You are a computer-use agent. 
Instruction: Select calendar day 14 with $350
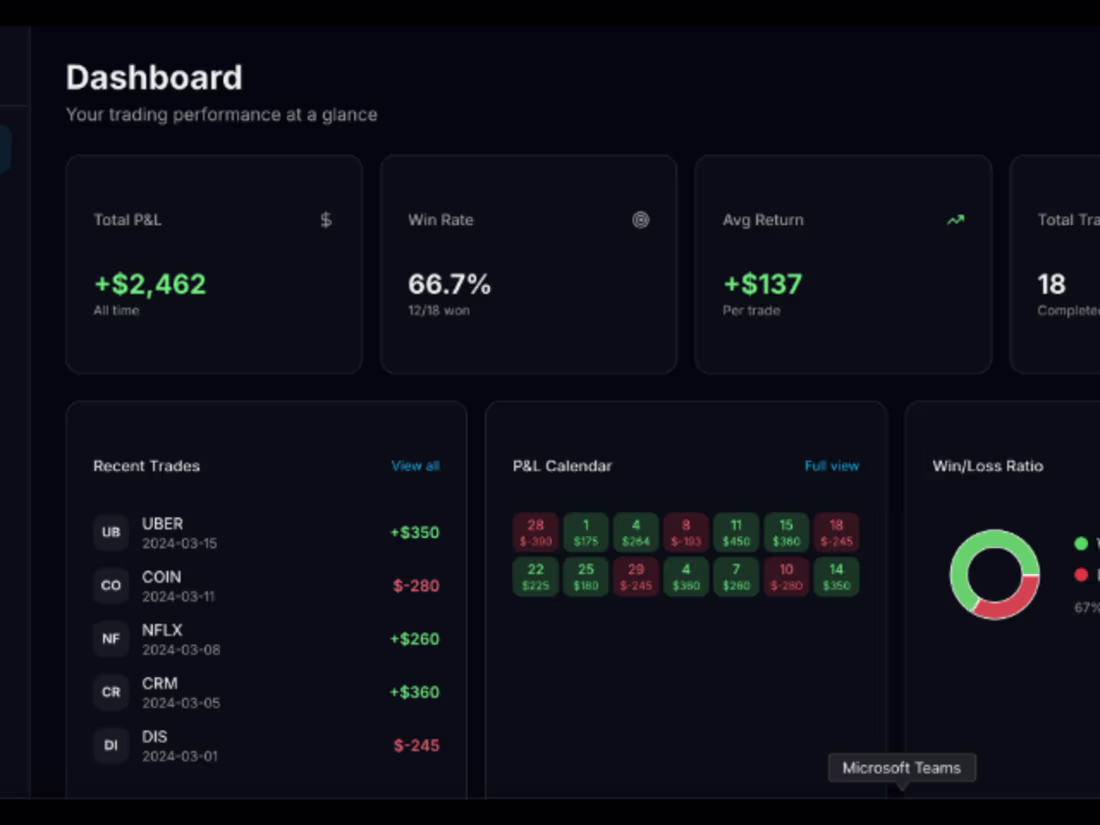(836, 577)
